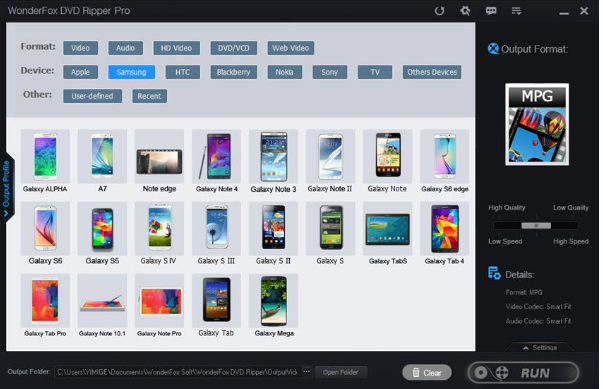This screenshot has height=389, width=603.
Task: Show Others Devices profiles
Action: click(432, 72)
